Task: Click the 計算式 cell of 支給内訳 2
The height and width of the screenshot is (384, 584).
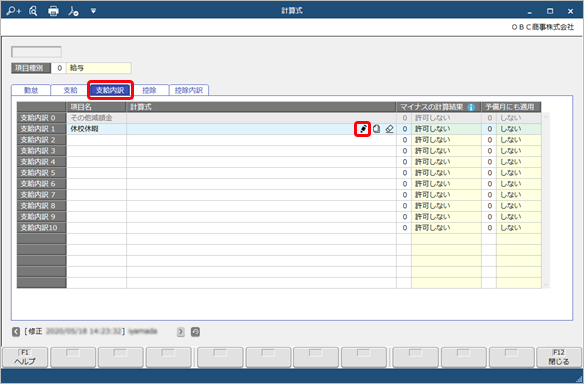Action: [261, 140]
